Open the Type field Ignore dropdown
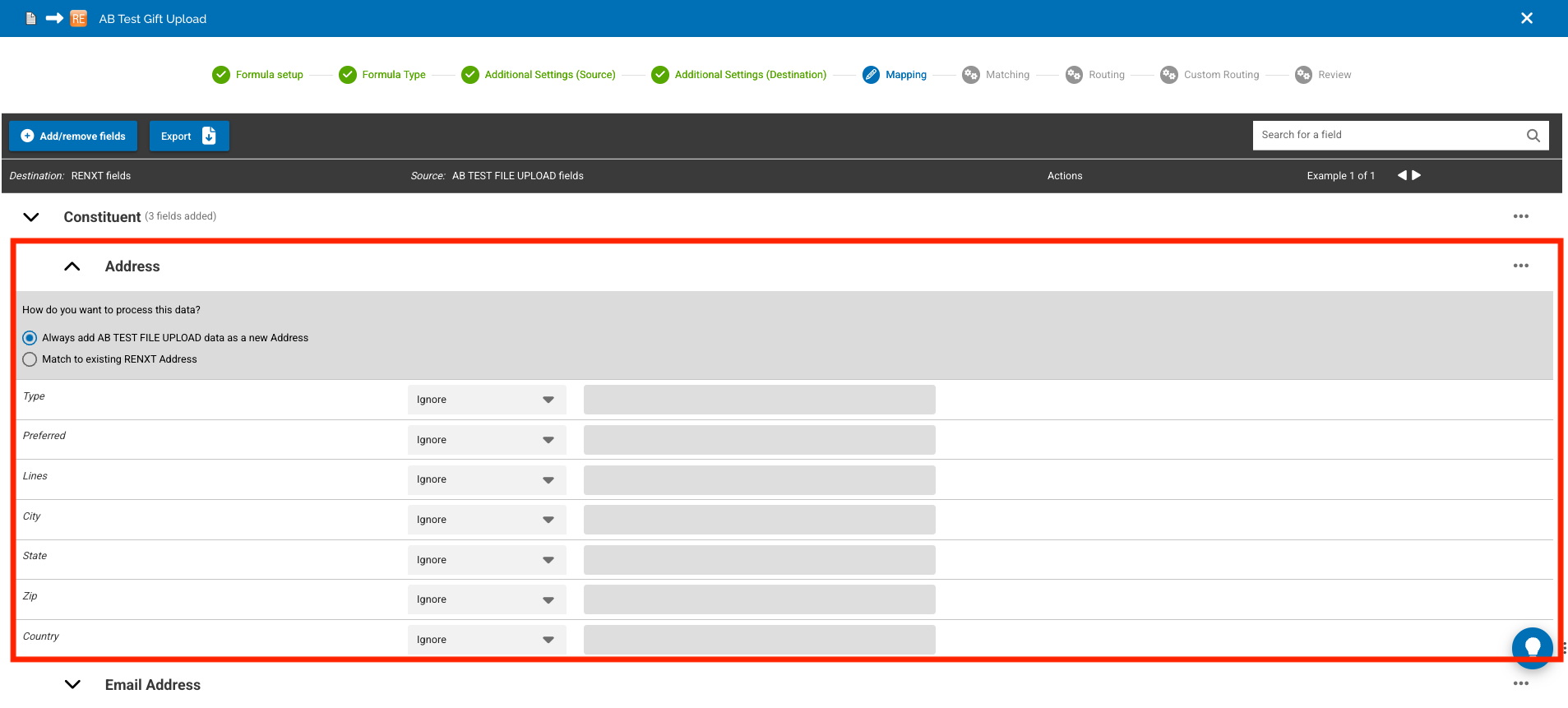Viewport: 1568px width, 708px height. (487, 400)
